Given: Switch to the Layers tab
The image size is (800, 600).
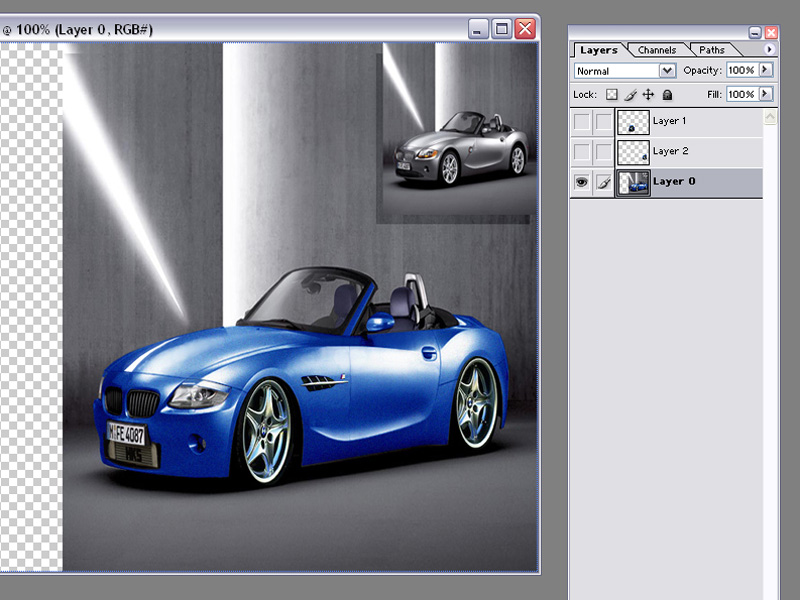Looking at the screenshot, I should pos(598,50).
